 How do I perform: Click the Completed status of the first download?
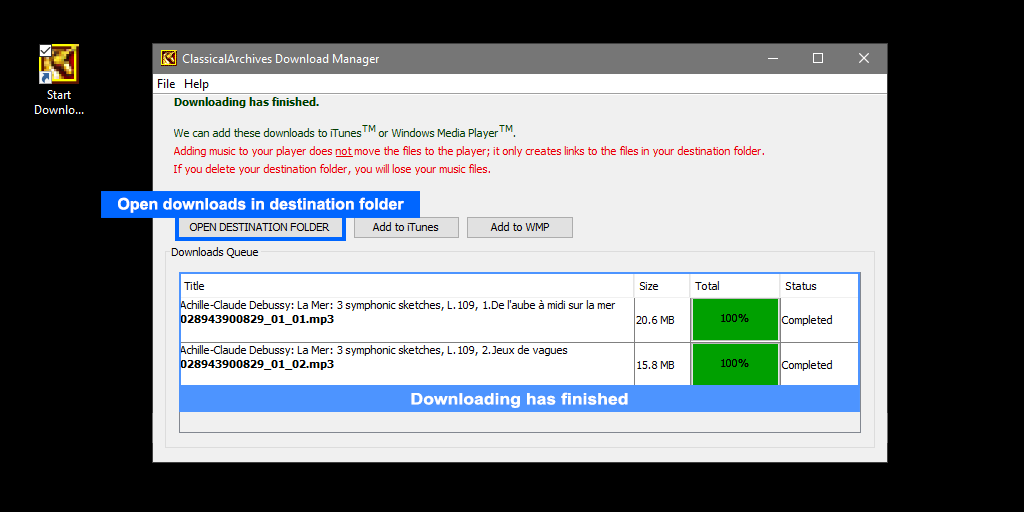[807, 321]
